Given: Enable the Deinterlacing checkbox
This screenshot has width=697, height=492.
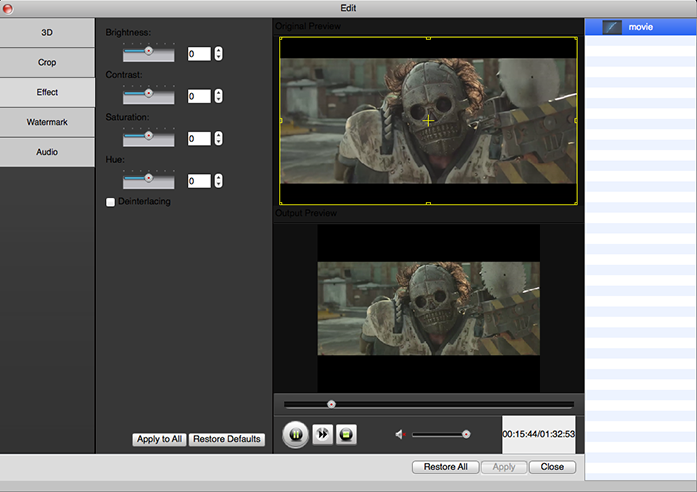Looking at the screenshot, I should [x=110, y=202].
